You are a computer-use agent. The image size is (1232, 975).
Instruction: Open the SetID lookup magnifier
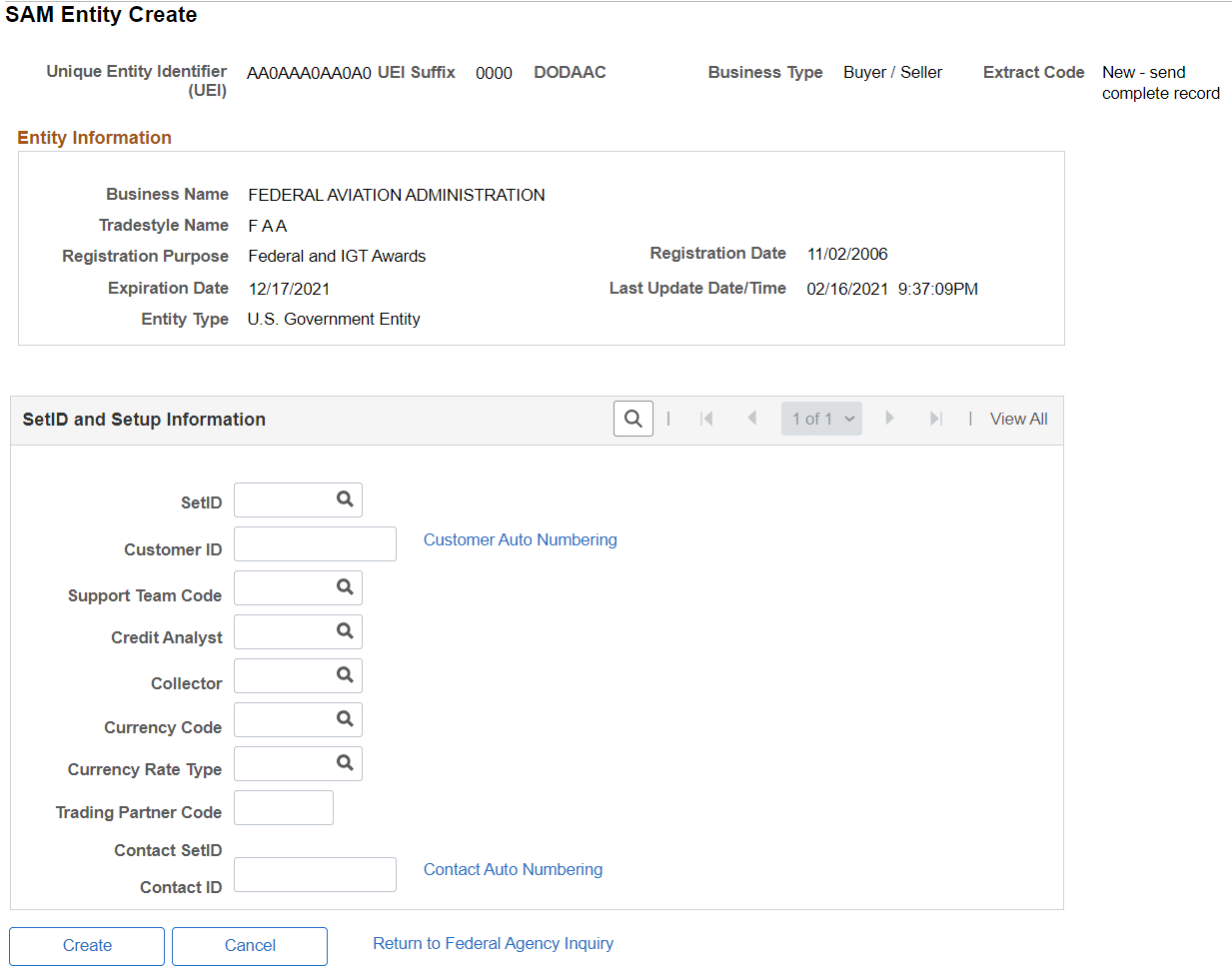tap(345, 499)
